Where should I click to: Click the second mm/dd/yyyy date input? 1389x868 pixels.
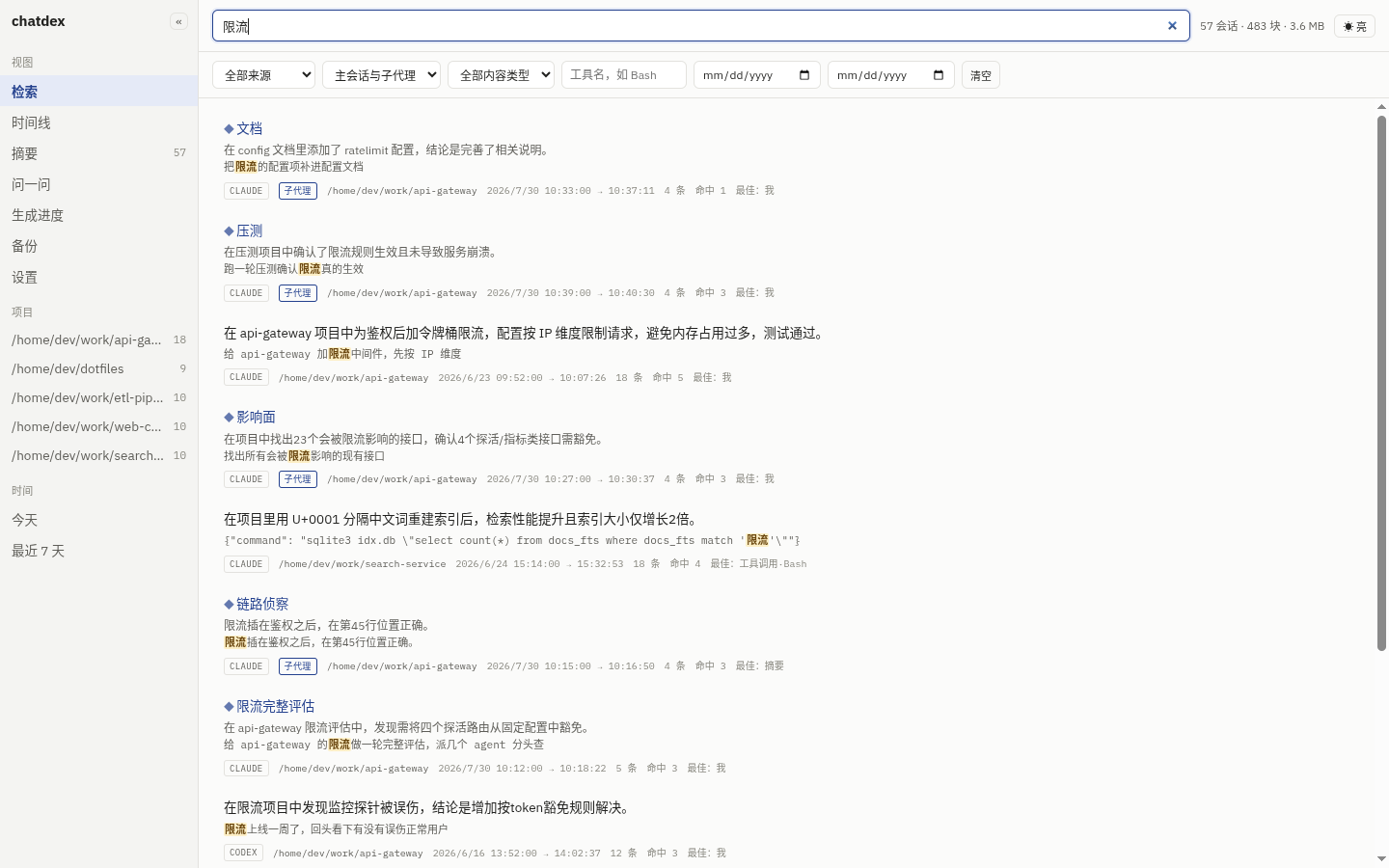pyautogui.click(x=891, y=75)
